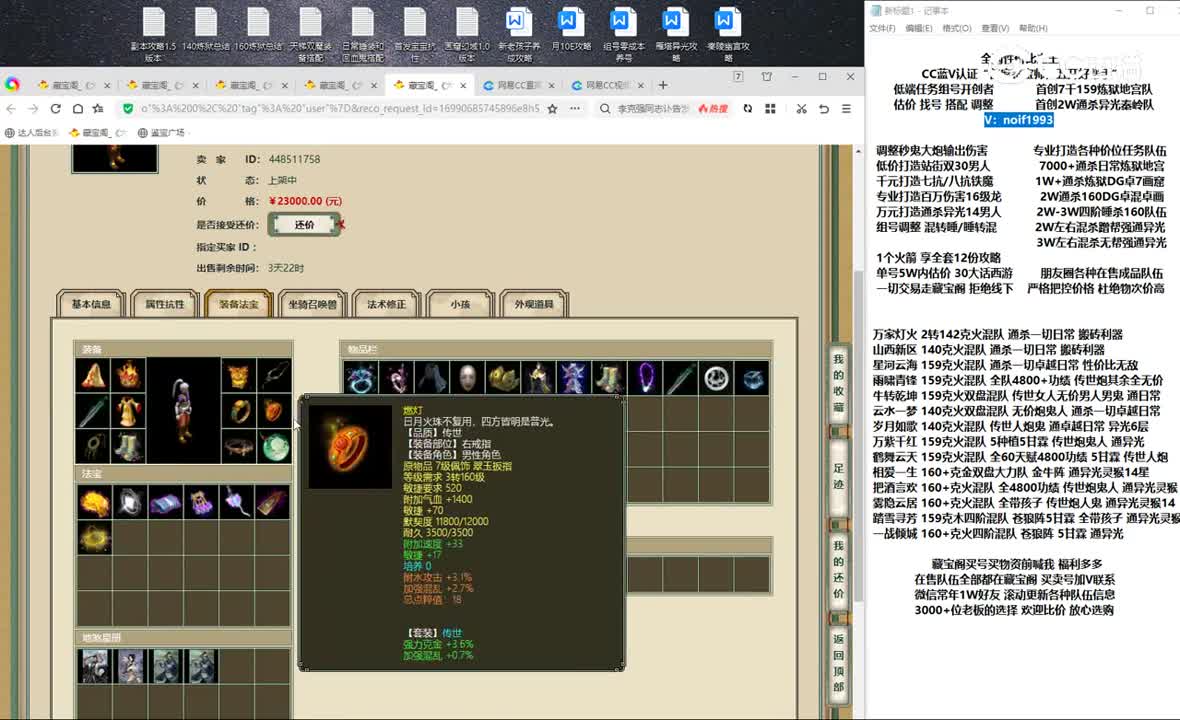
Task: Open Notepad 编辑(E) menu
Action: point(918,28)
